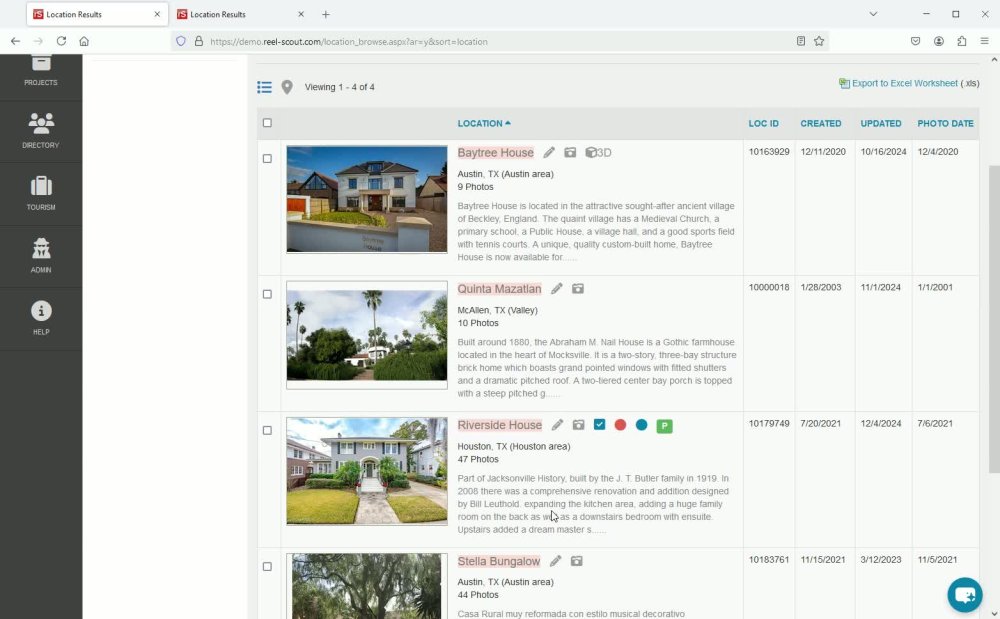Open Firefox account icon

939,41
